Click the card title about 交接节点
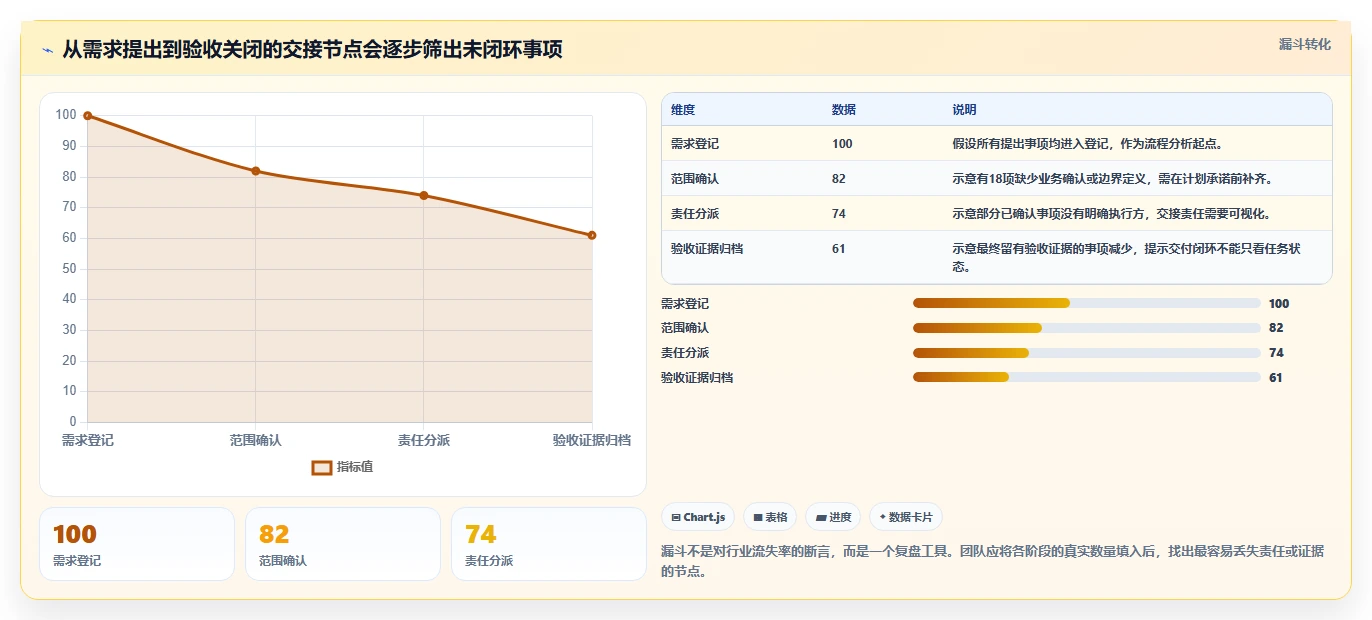Screen dimensions: 1372x620 click(312, 50)
